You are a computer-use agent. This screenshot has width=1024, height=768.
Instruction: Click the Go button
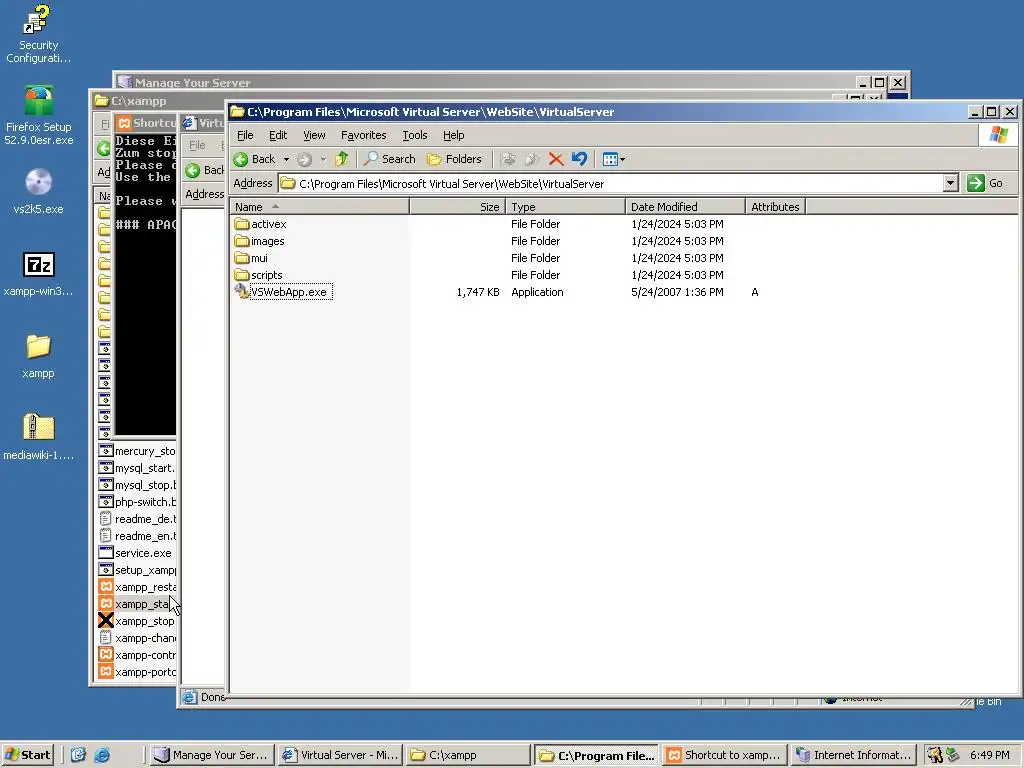(986, 184)
